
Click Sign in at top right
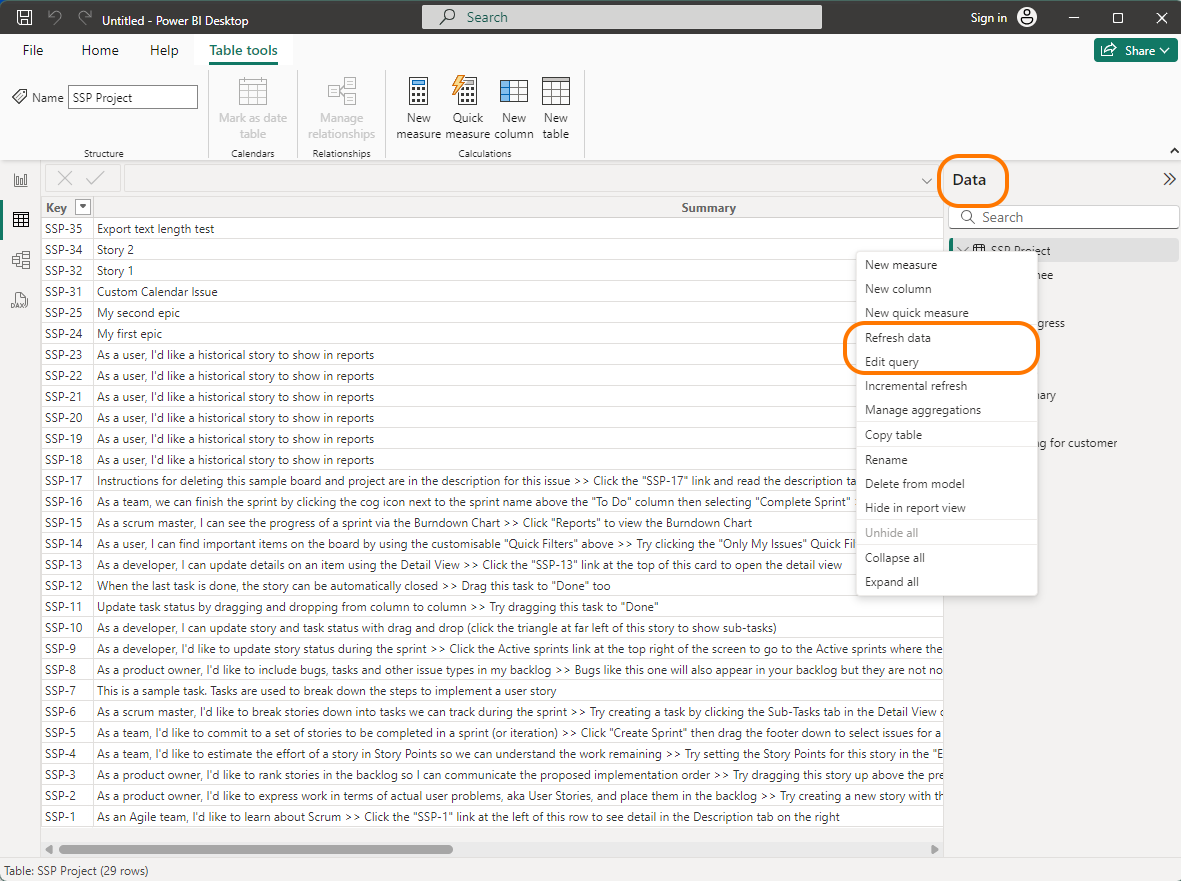[988, 18]
